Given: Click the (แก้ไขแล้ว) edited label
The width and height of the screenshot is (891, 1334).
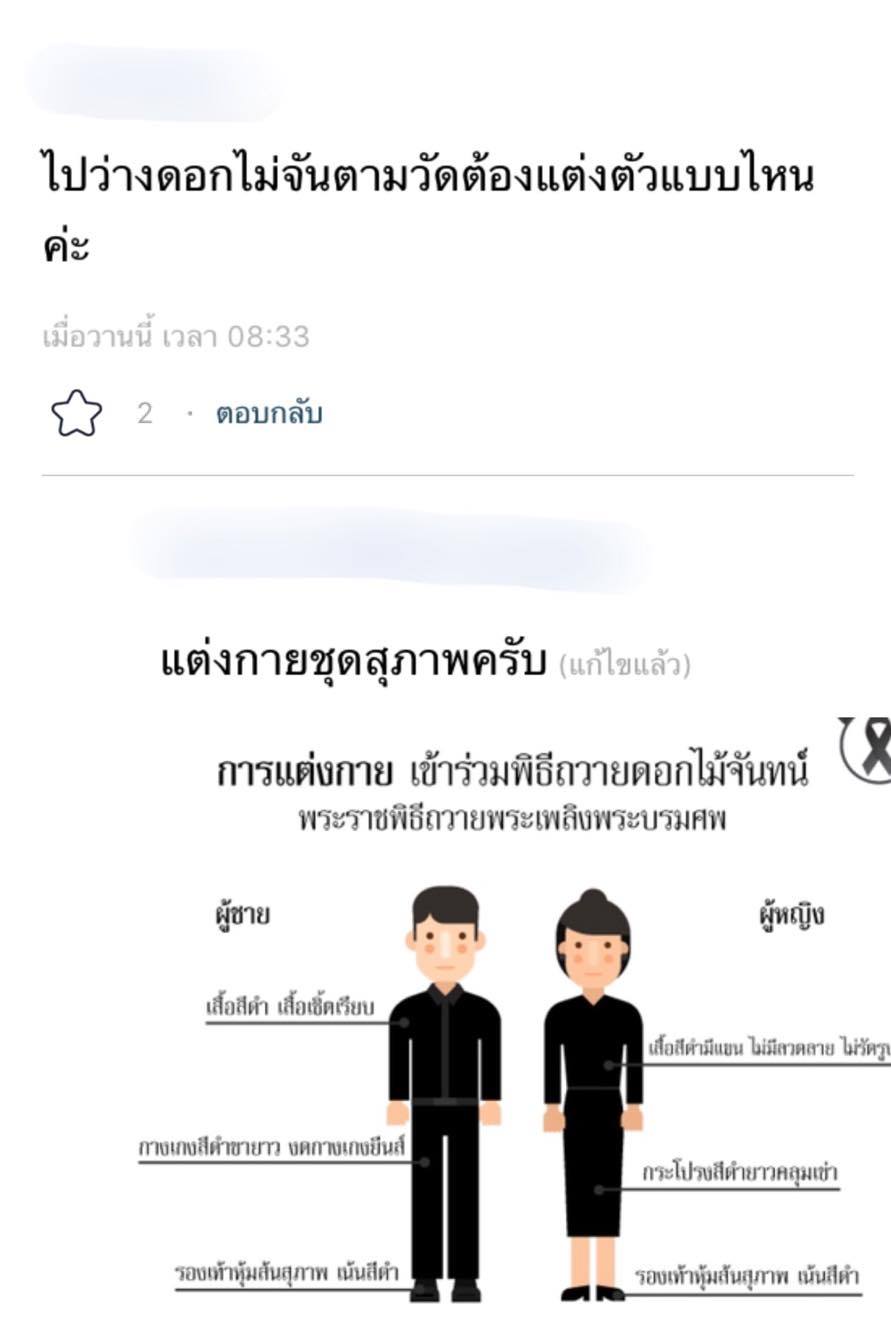Looking at the screenshot, I should click(x=625, y=664).
